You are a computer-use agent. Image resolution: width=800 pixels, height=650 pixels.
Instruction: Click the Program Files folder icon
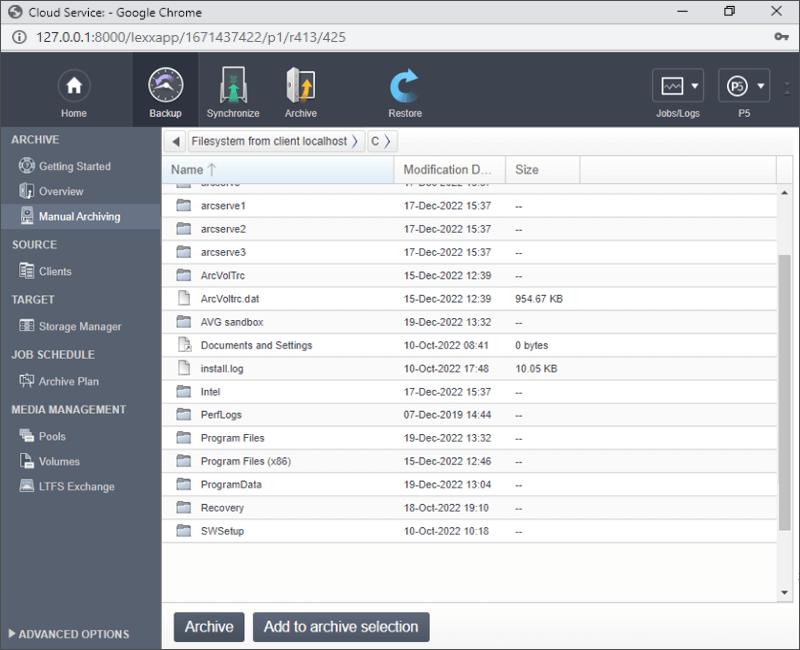[184, 438]
